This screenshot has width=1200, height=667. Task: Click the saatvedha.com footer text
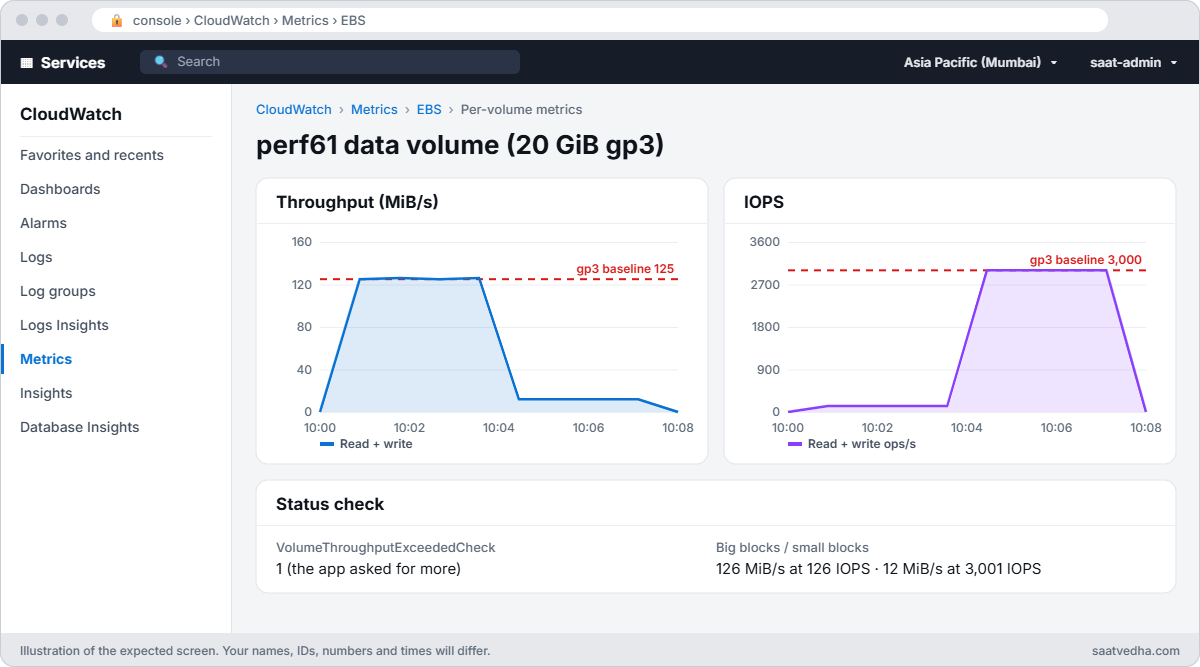[x=1135, y=650]
